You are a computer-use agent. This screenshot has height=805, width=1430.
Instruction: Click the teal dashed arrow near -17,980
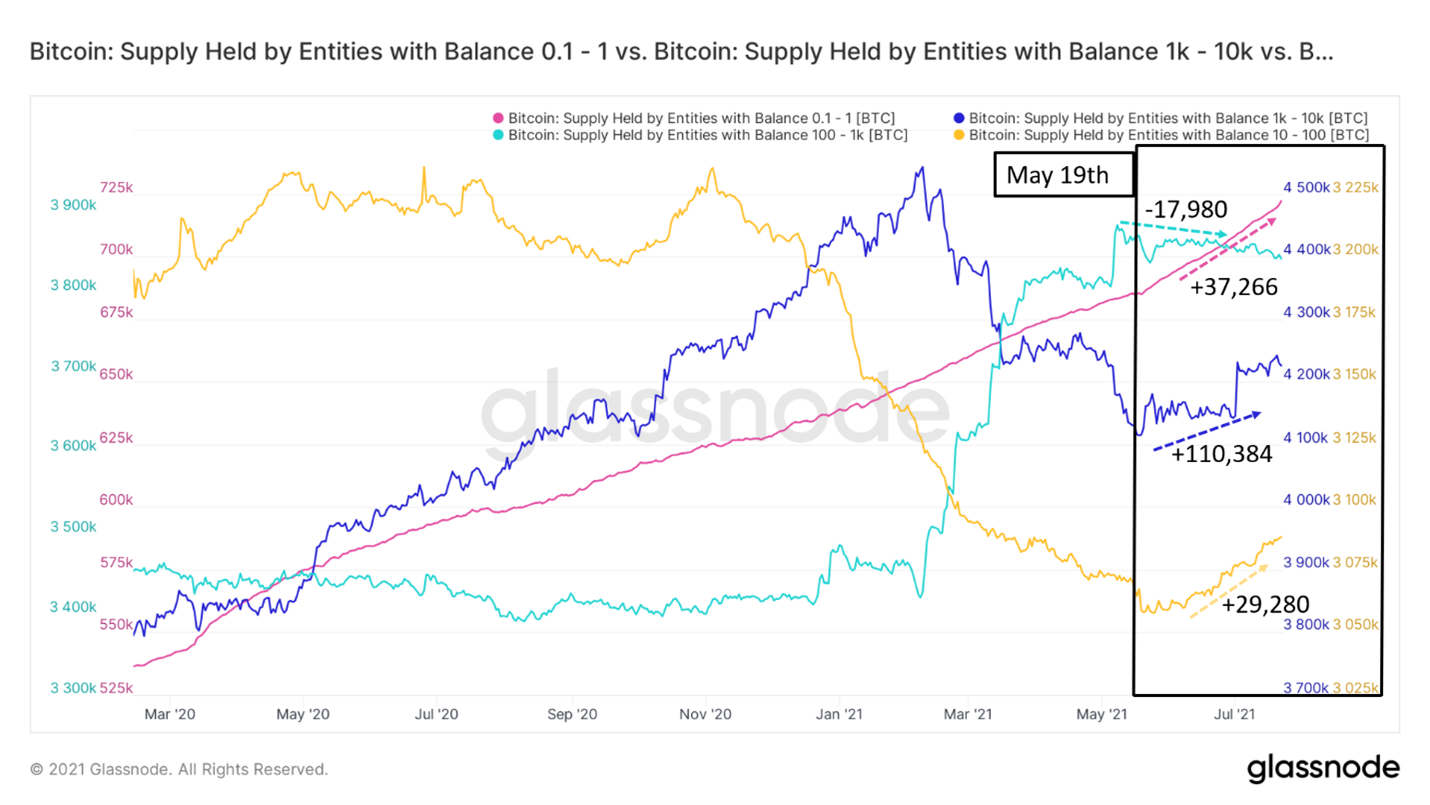click(x=1172, y=229)
